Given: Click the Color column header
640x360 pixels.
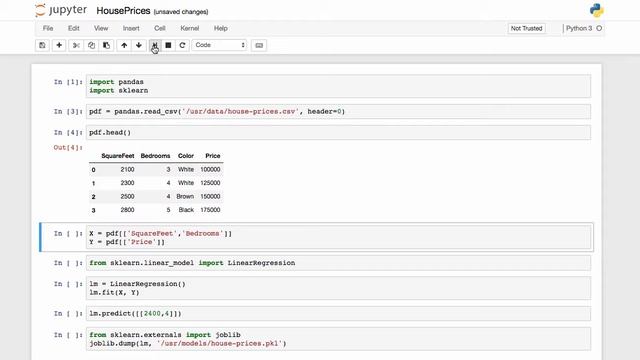Looking at the screenshot, I should coord(186,156).
